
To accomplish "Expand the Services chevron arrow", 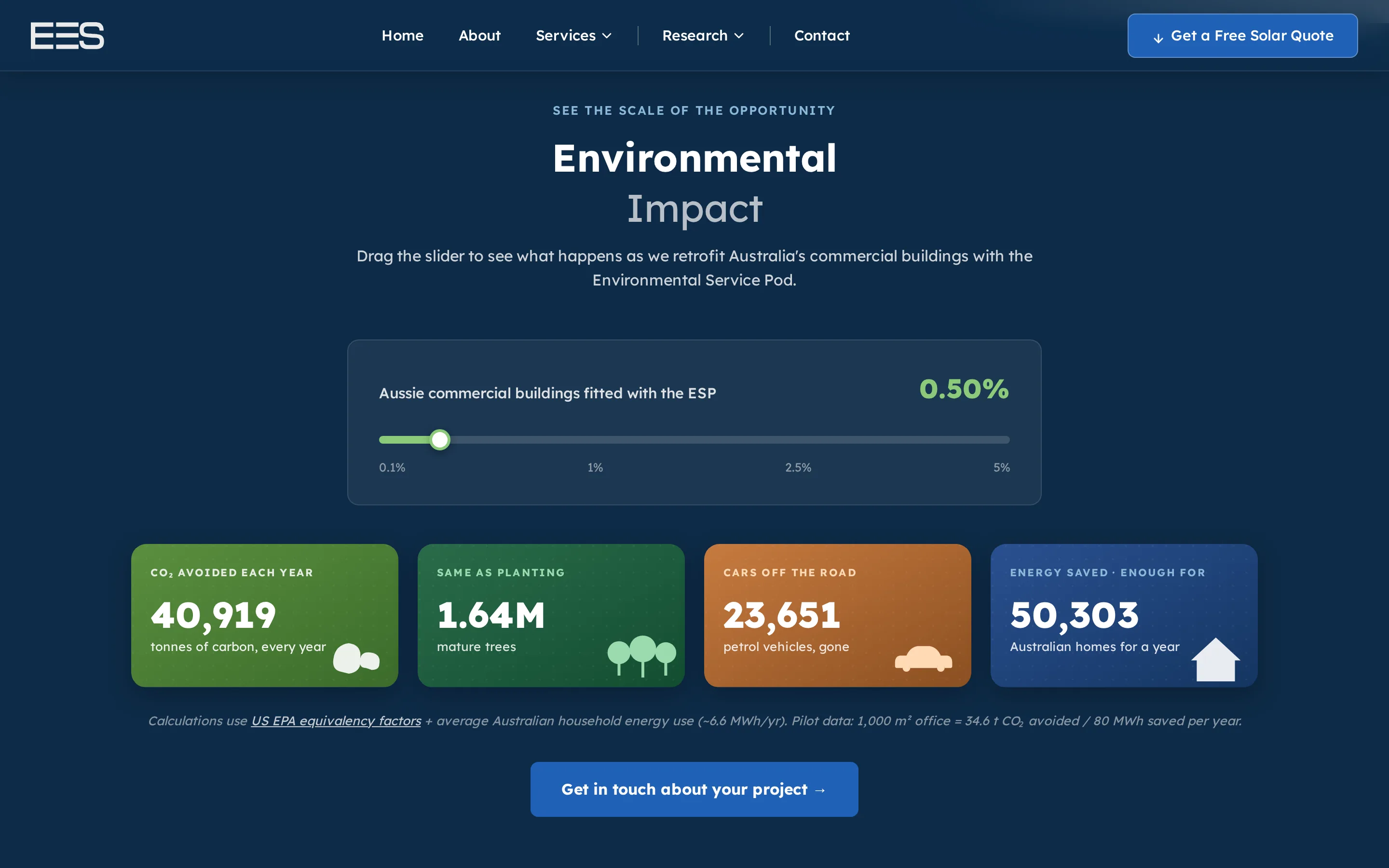I will [x=607, y=36].
